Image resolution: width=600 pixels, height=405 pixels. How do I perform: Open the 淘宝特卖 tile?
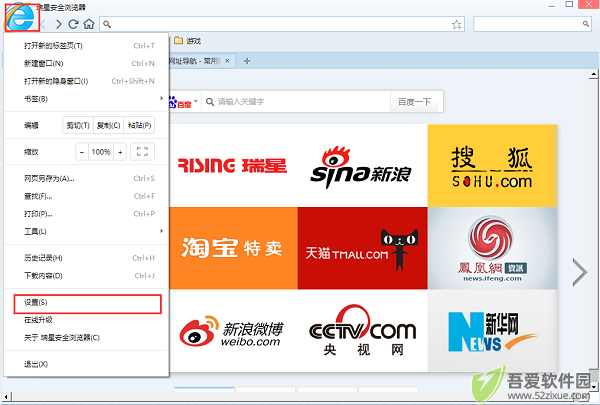233,248
